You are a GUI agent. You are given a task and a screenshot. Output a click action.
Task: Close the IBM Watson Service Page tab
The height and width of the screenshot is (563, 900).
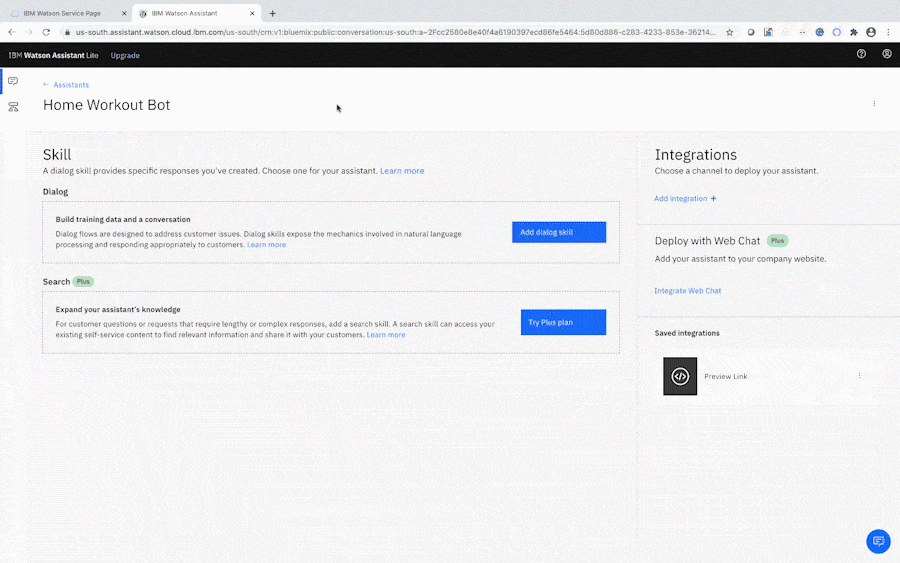coord(124,13)
